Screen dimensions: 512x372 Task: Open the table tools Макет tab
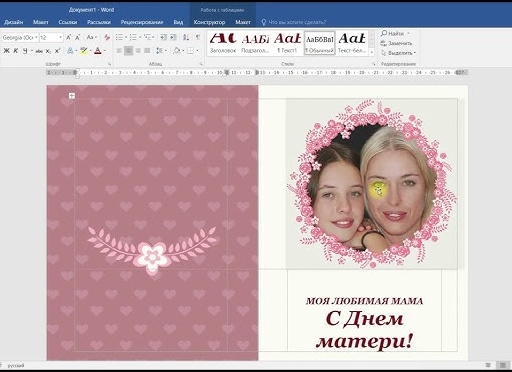coord(243,22)
